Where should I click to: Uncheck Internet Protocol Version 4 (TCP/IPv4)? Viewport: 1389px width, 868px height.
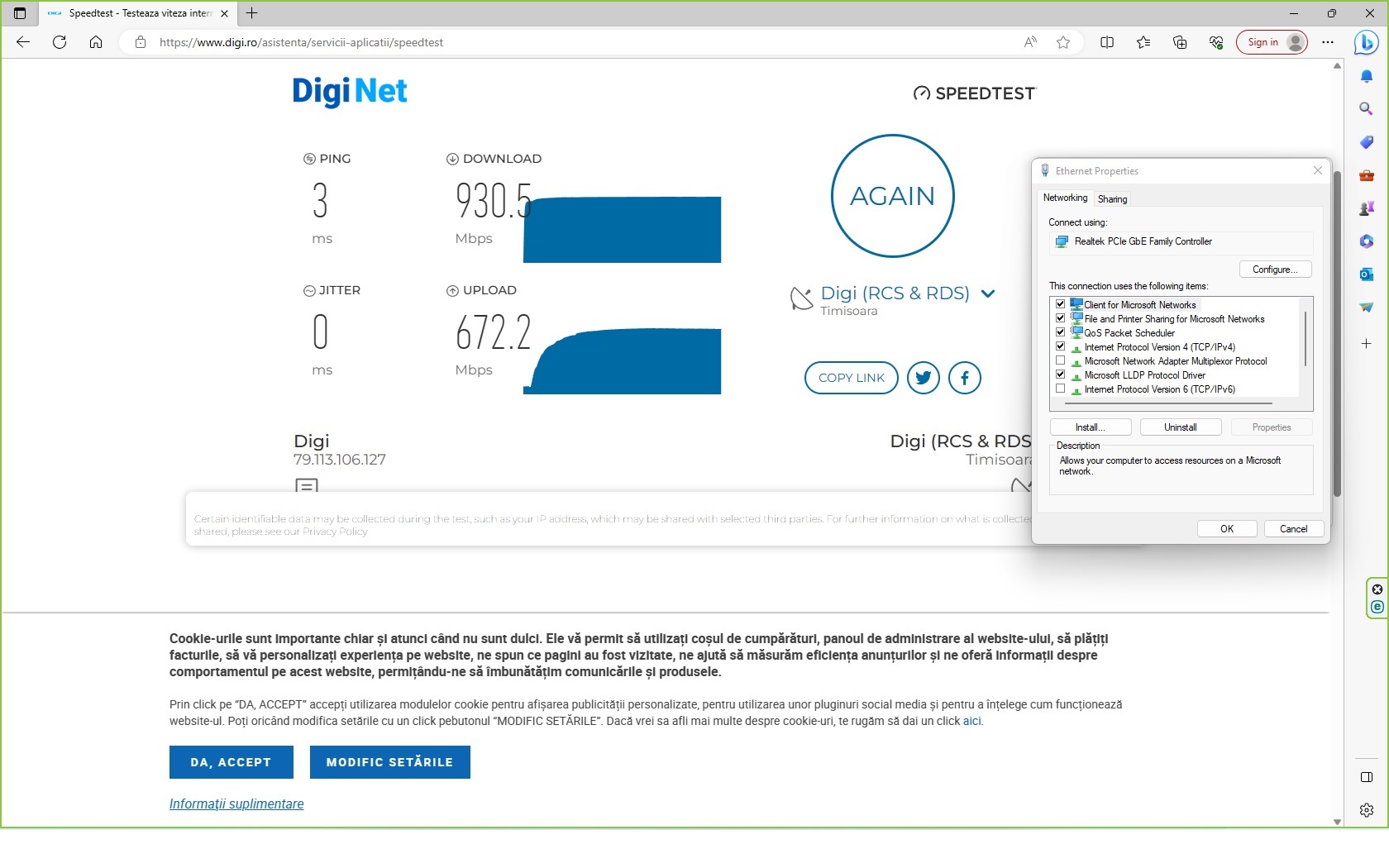coord(1061,346)
